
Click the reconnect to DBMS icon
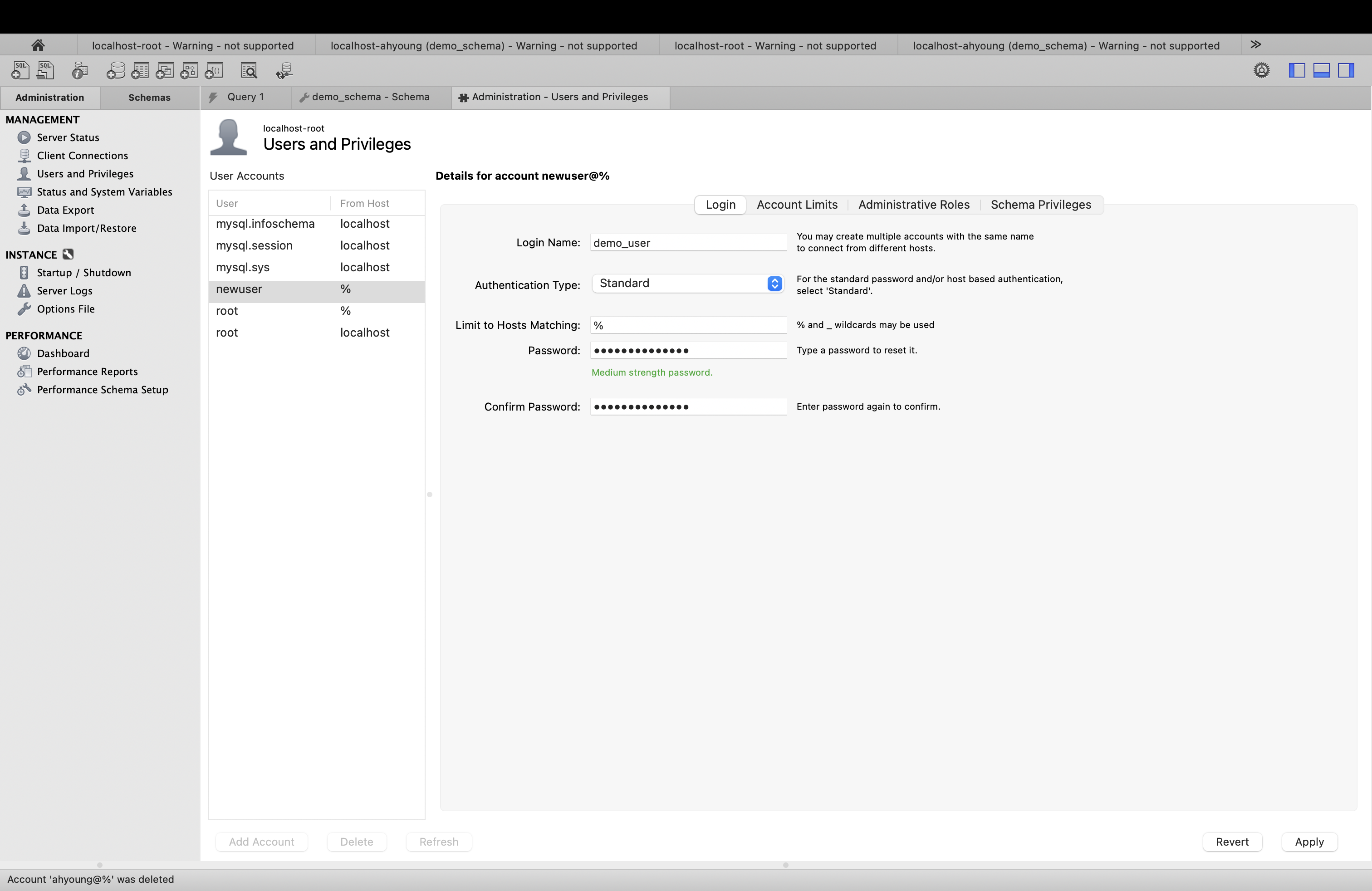(x=284, y=70)
